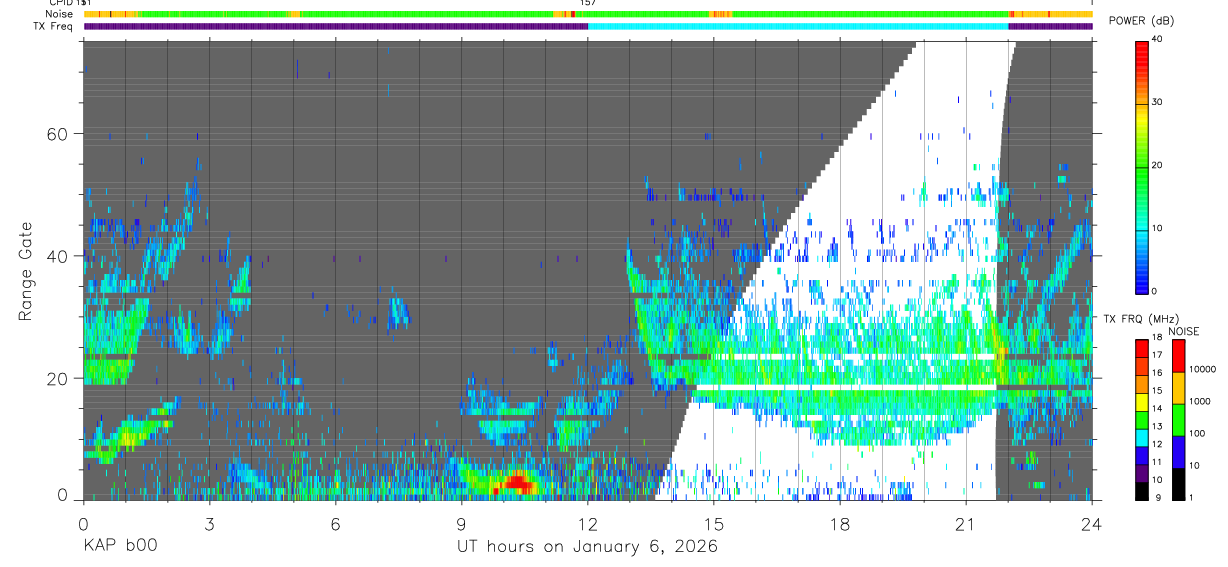Select the purple 10 MHz frequency swatch
1228x567 pixels.
[x=1141, y=474]
